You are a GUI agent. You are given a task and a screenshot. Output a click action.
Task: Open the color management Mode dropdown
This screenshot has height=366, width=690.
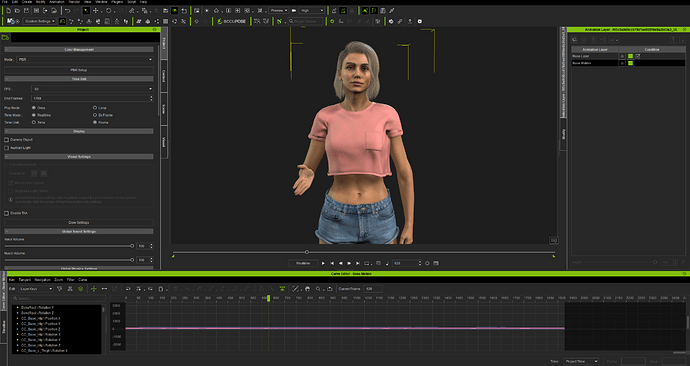85,59
